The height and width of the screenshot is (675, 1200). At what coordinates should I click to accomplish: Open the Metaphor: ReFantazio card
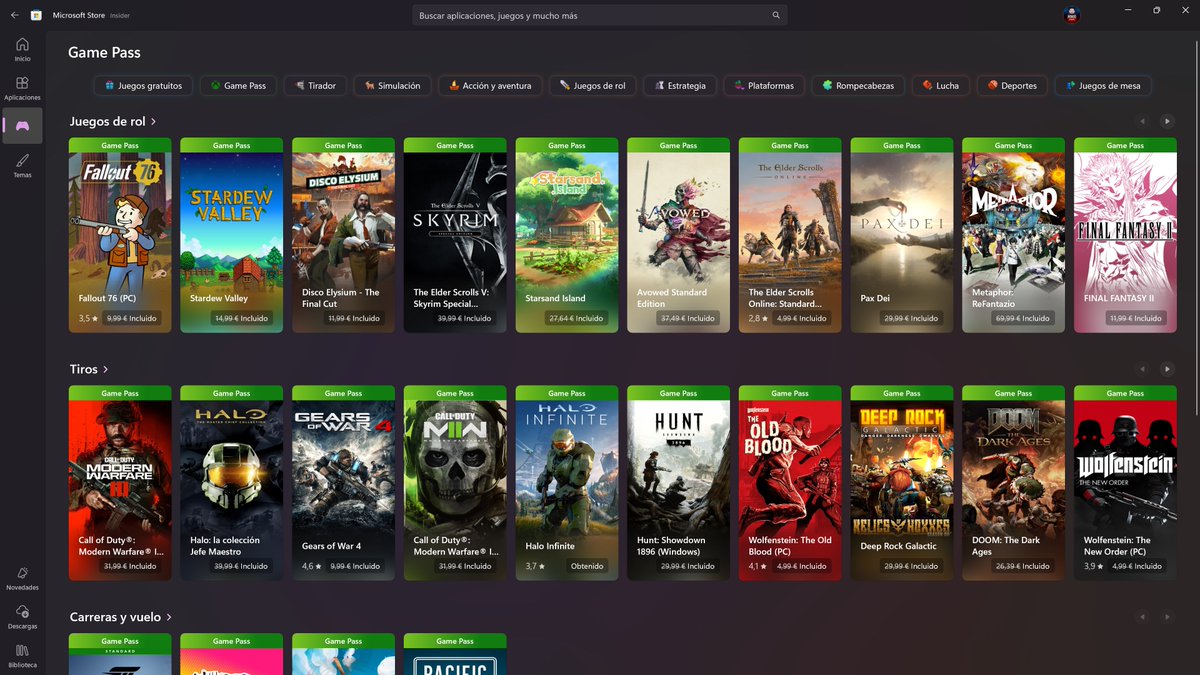click(x=1013, y=236)
